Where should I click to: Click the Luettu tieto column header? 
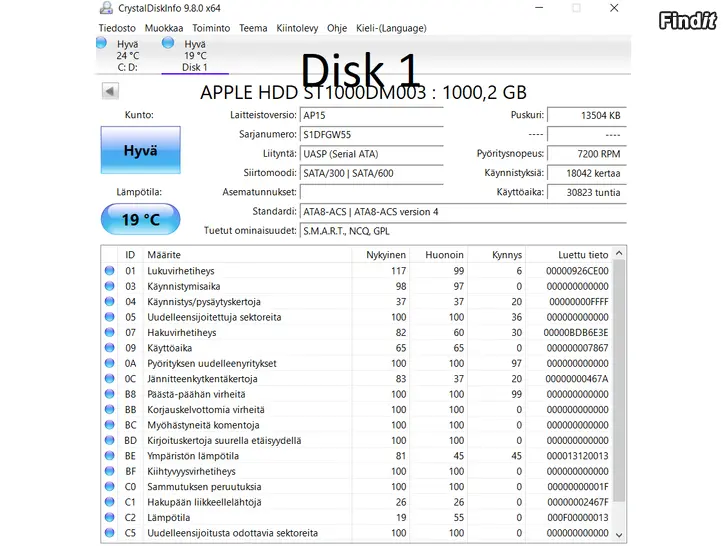click(x=583, y=255)
